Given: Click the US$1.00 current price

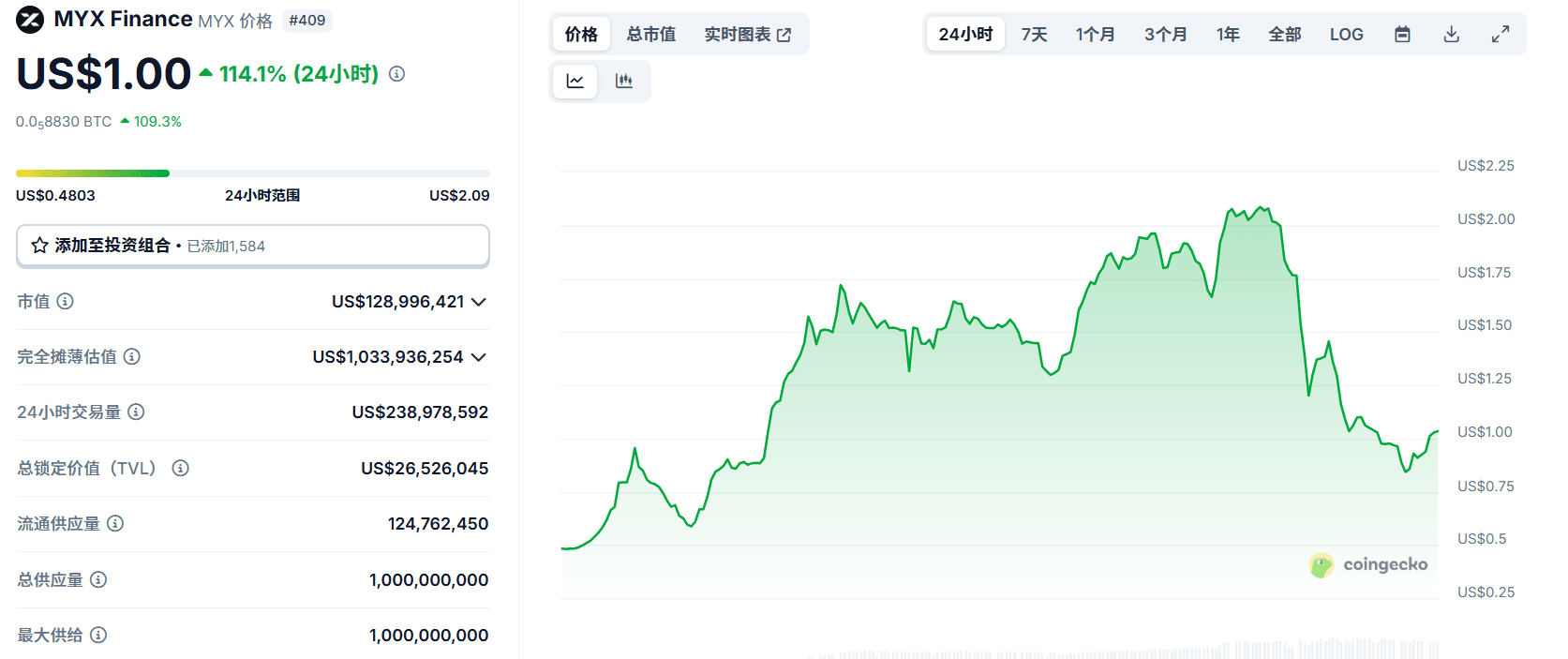Looking at the screenshot, I should click(x=104, y=74).
